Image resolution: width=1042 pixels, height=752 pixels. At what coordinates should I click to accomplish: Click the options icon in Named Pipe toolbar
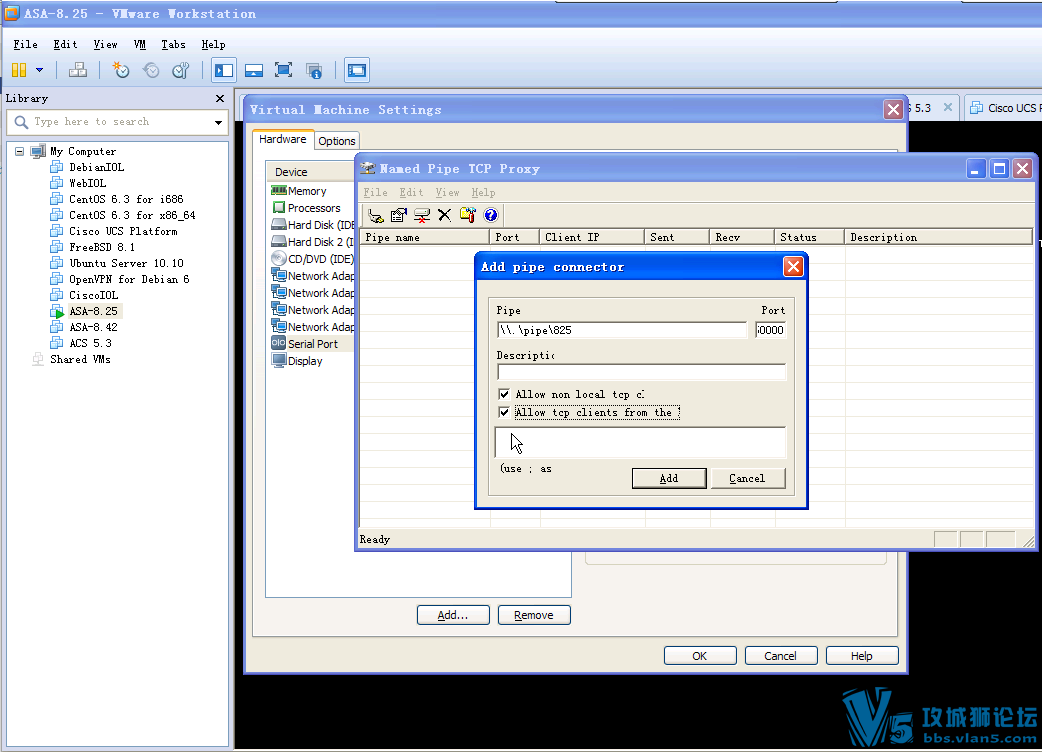pyautogui.click(x=468, y=215)
